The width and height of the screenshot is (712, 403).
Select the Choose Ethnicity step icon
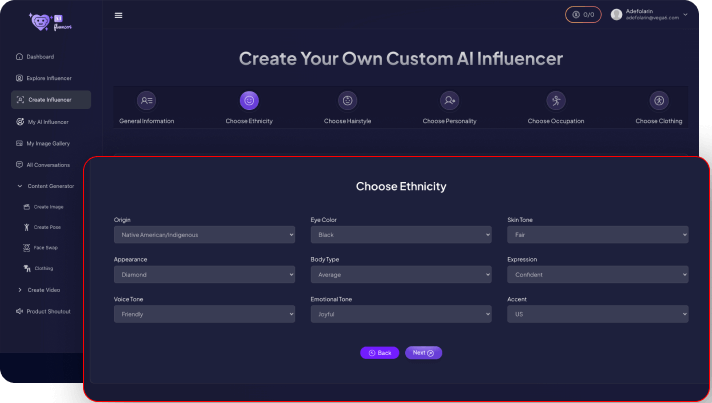pos(249,101)
